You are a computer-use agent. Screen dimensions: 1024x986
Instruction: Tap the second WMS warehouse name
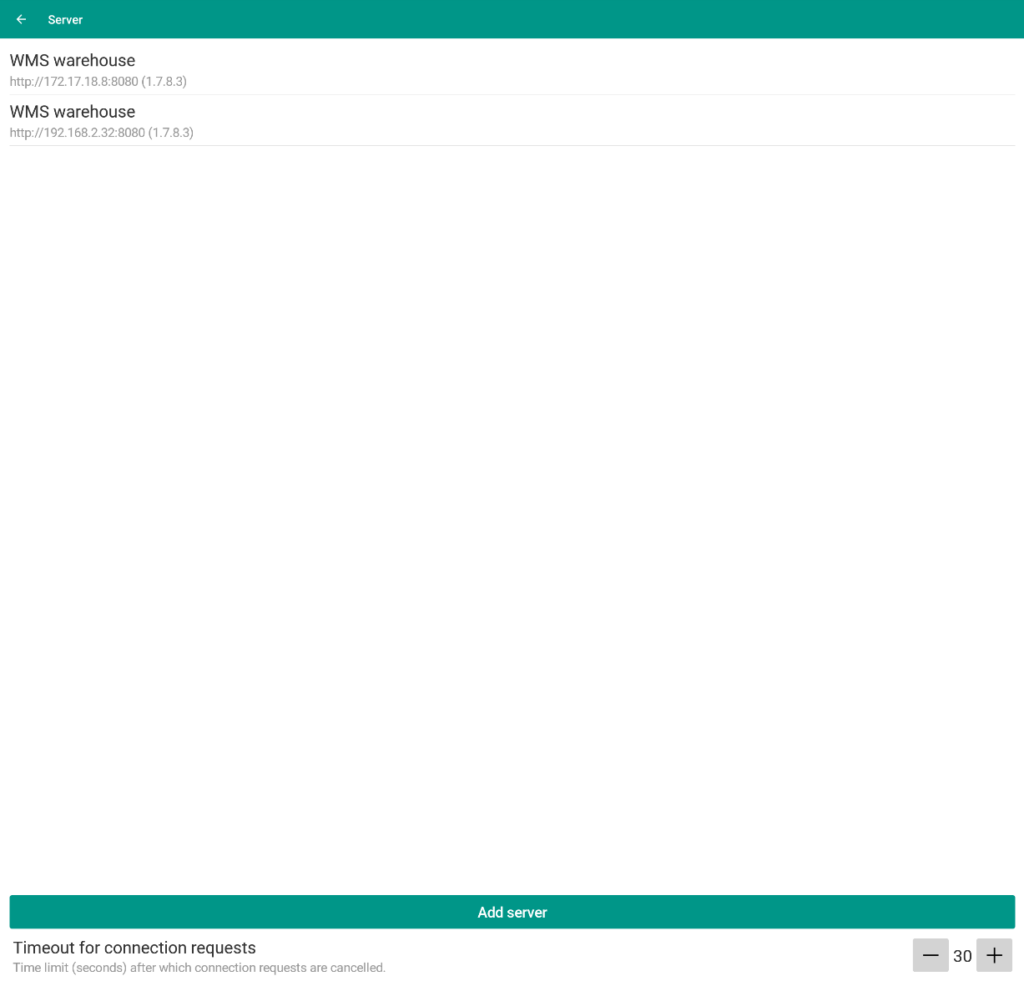click(x=72, y=111)
